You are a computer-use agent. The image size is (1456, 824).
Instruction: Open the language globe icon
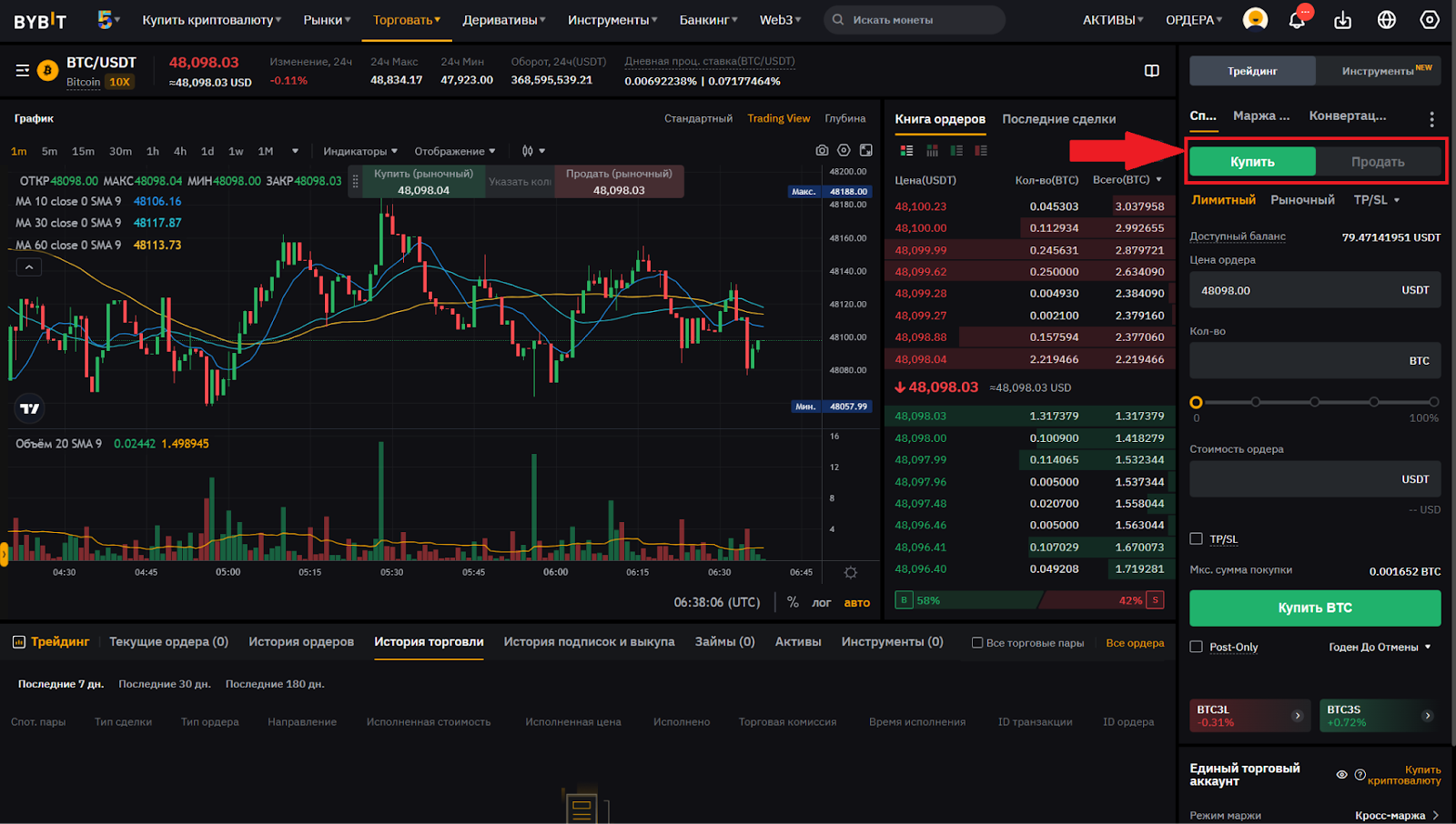[x=1386, y=19]
